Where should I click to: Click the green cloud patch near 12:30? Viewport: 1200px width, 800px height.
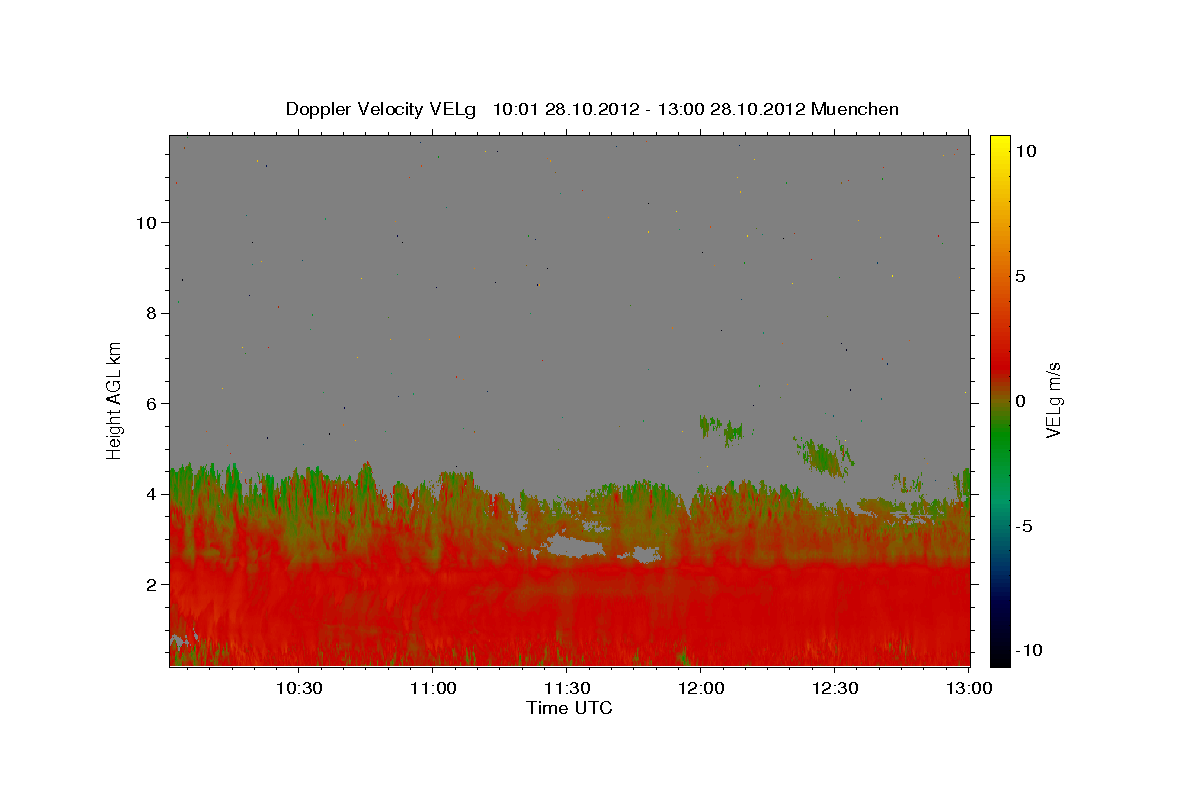(824, 456)
